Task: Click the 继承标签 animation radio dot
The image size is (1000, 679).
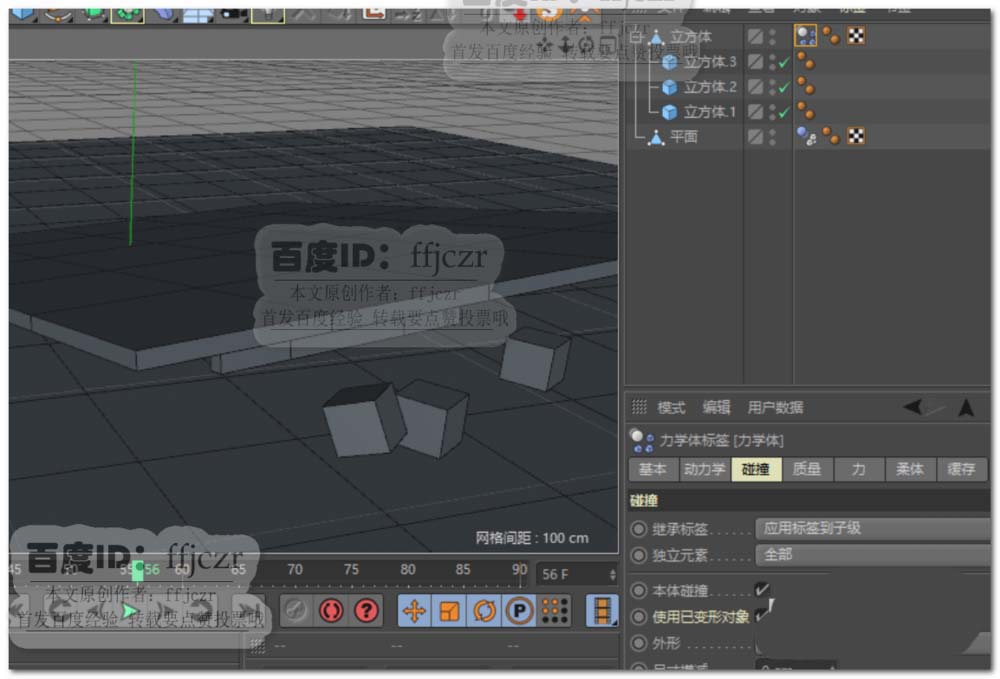Action: [x=638, y=529]
